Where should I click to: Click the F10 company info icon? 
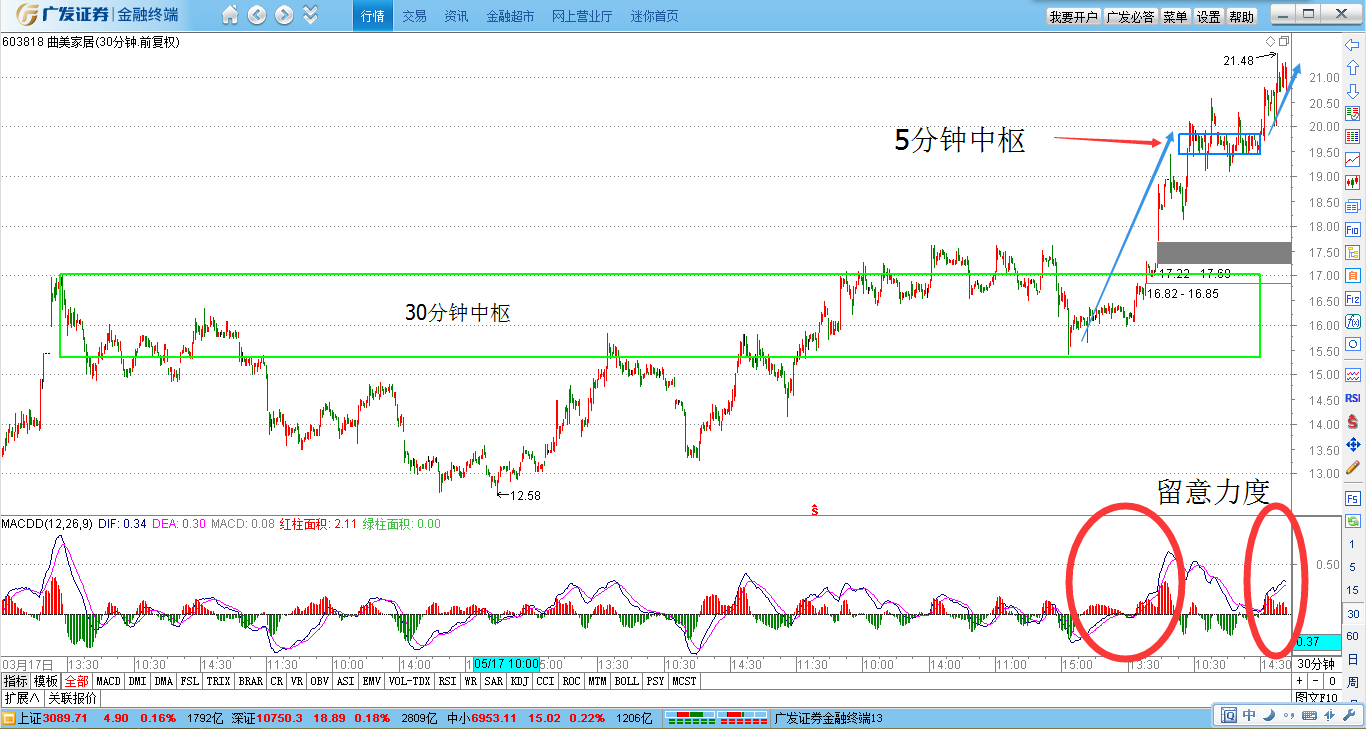coord(1353,229)
